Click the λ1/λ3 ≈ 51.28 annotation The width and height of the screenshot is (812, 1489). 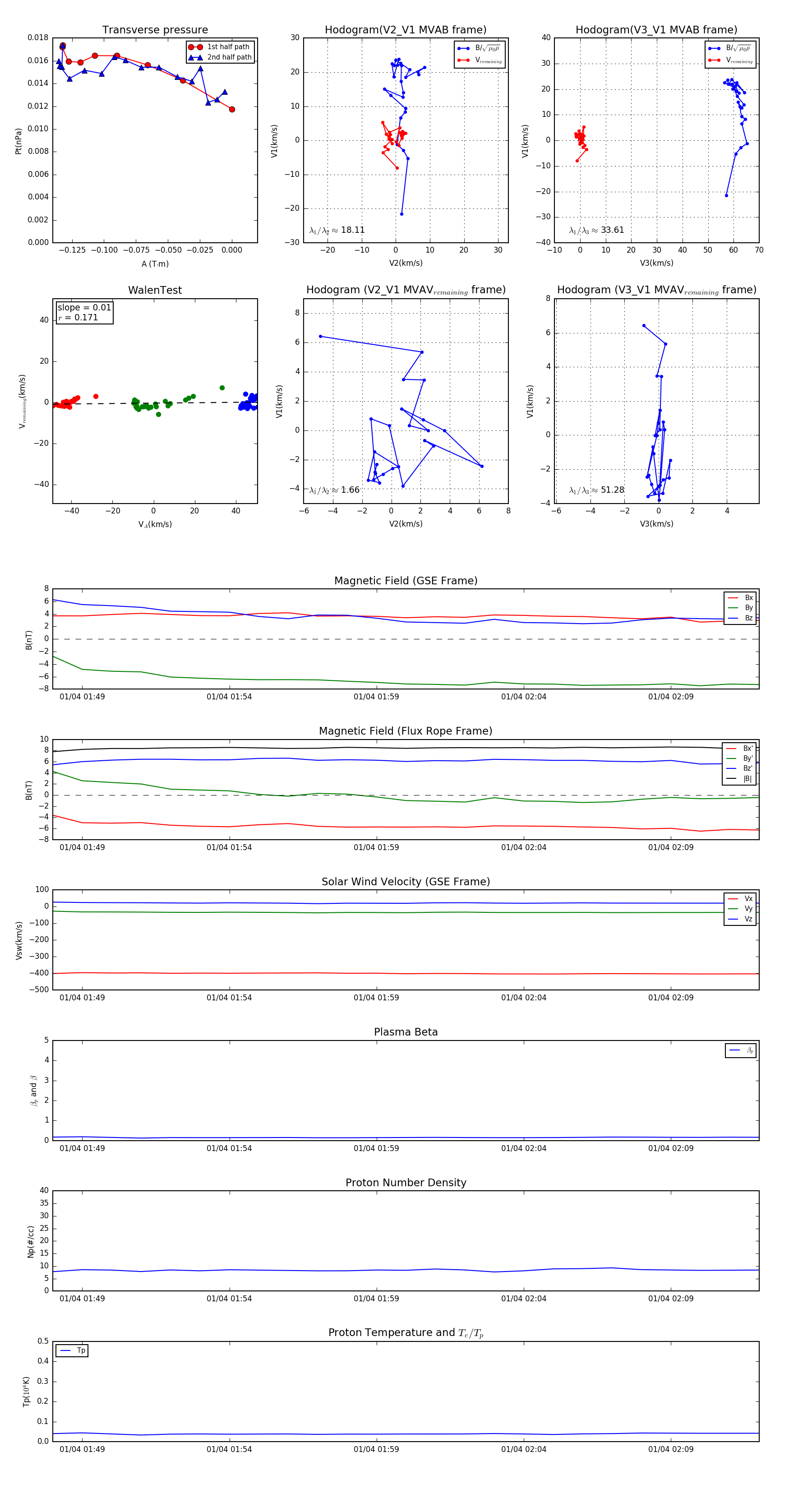pyautogui.click(x=596, y=490)
